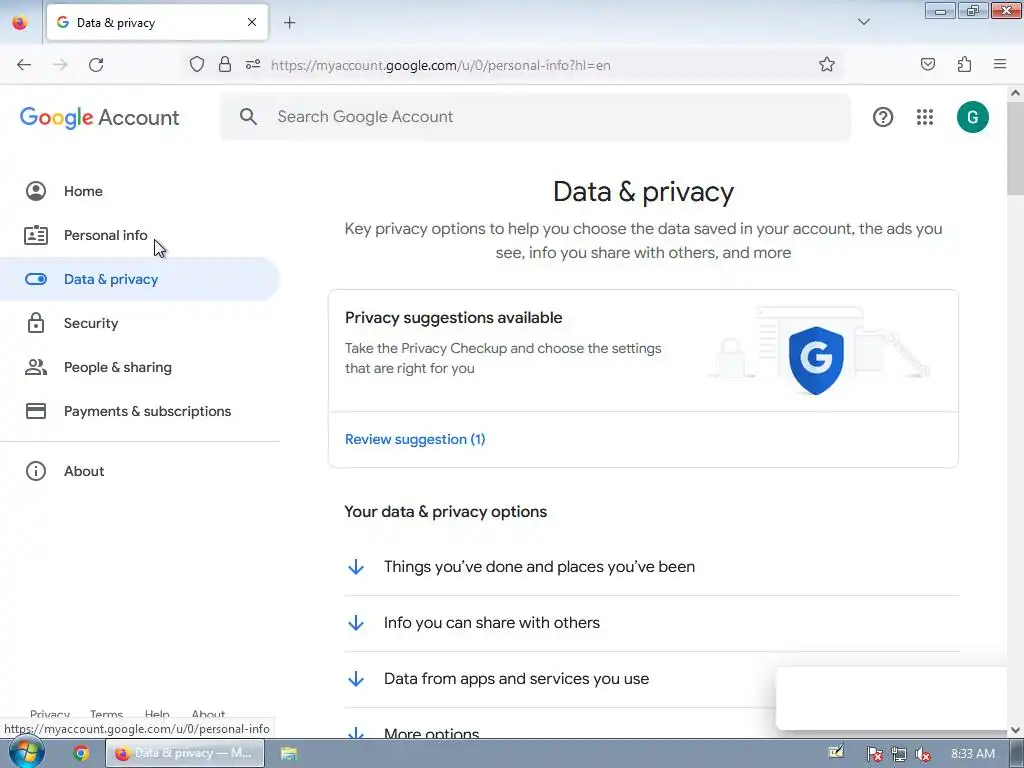Open Personal info in the sidebar

click(140, 235)
